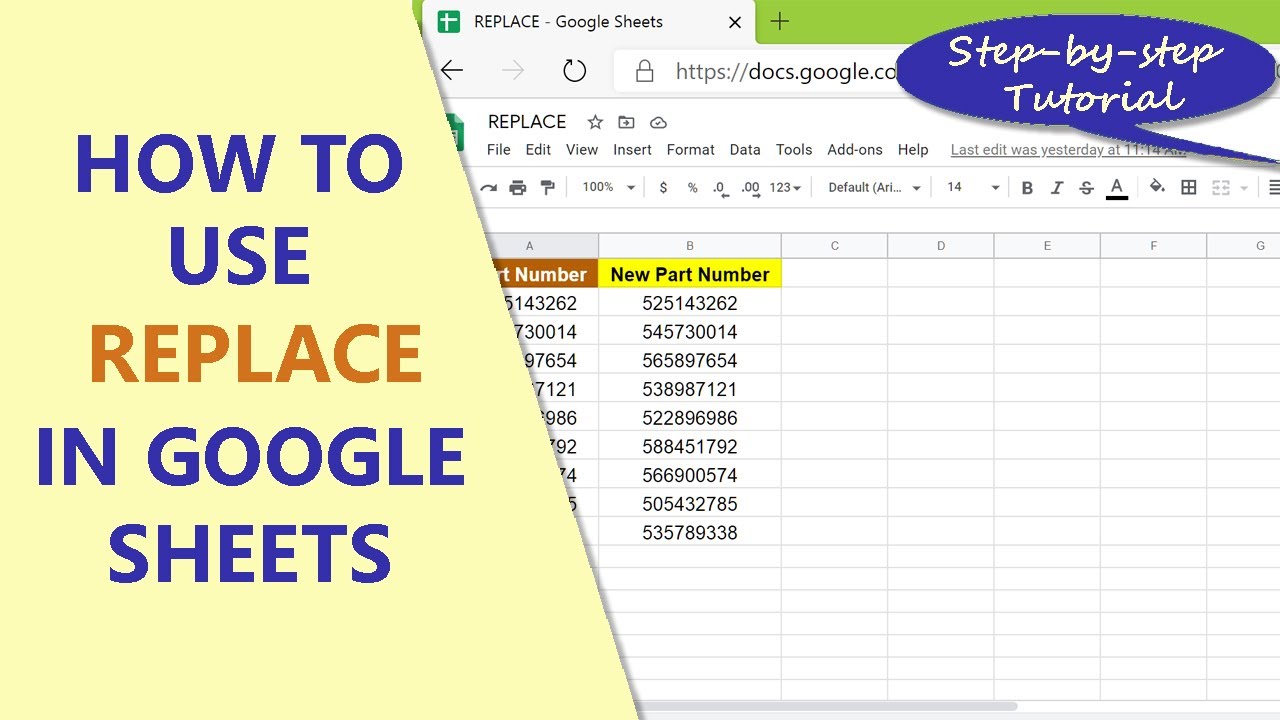This screenshot has width=1280, height=720.
Task: Toggle bold formatting
Action: pos(1027,187)
